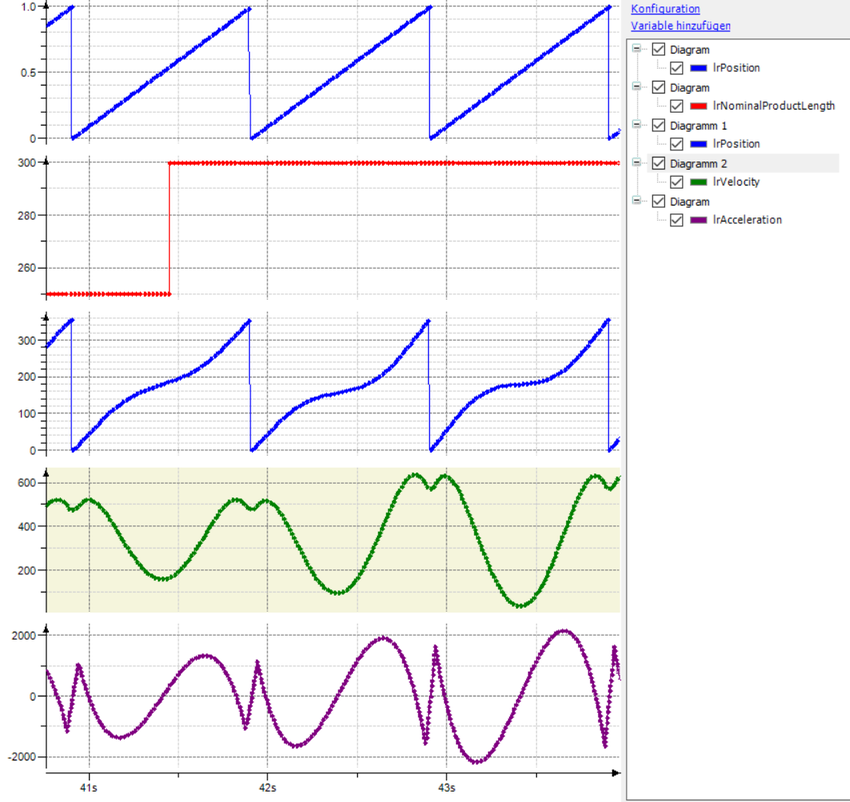
Task: Collapse the Diagram node containing lrNominalProductLength
Action: [x=638, y=87]
